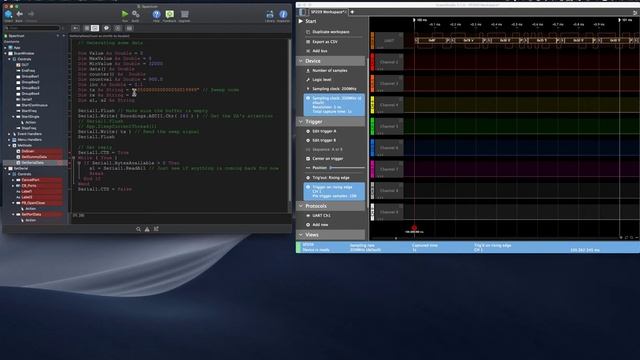Image resolution: width=640 pixels, height=360 pixels.
Task: Click the Logic level wrench icon
Action: [x=308, y=80]
